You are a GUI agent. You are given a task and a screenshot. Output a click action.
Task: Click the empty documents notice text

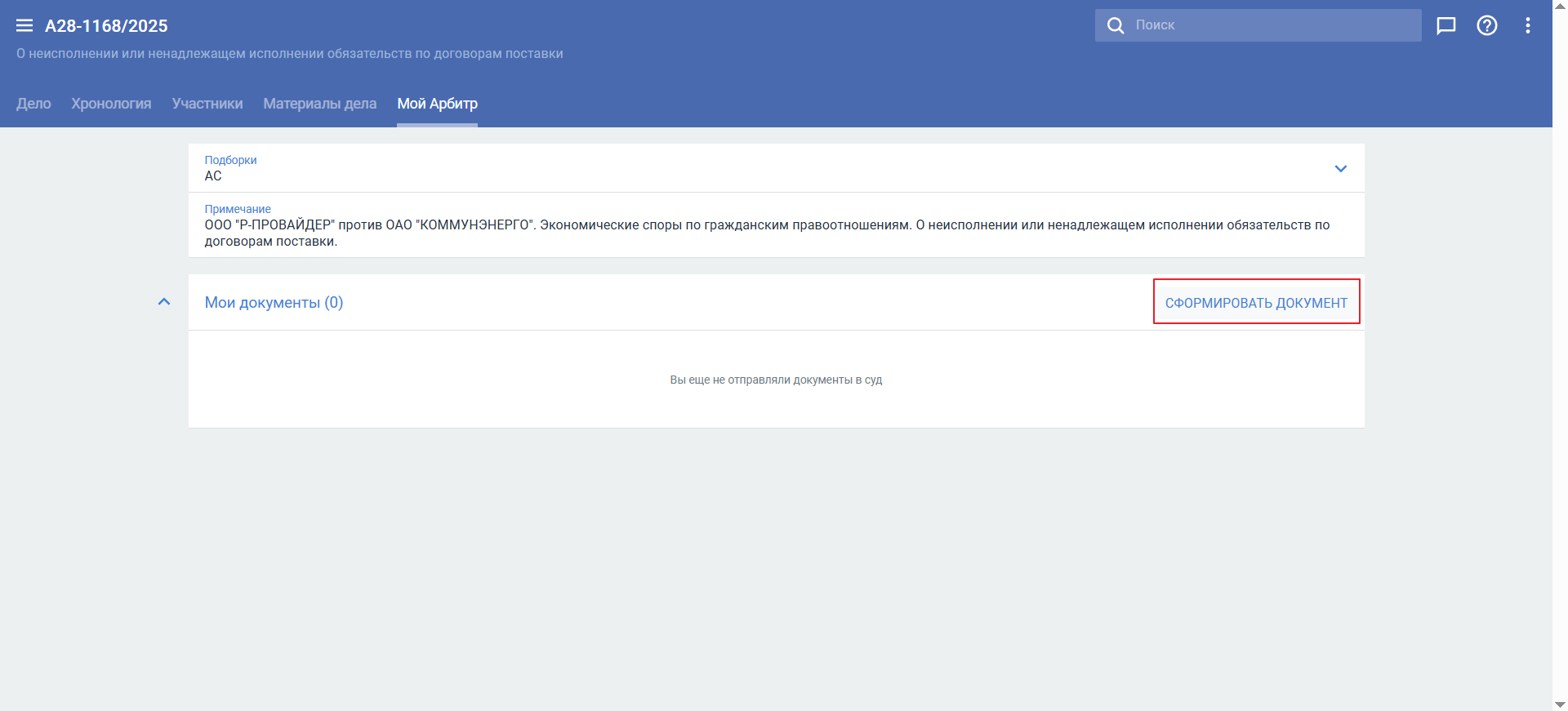[x=776, y=380]
